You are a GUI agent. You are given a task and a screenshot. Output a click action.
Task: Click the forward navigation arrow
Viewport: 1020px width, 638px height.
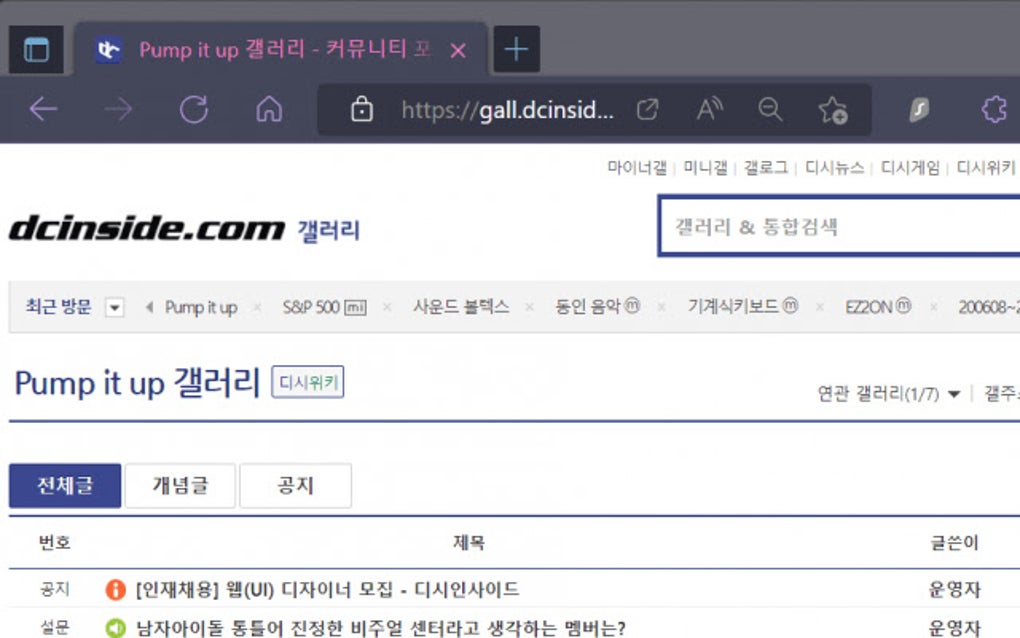118,109
